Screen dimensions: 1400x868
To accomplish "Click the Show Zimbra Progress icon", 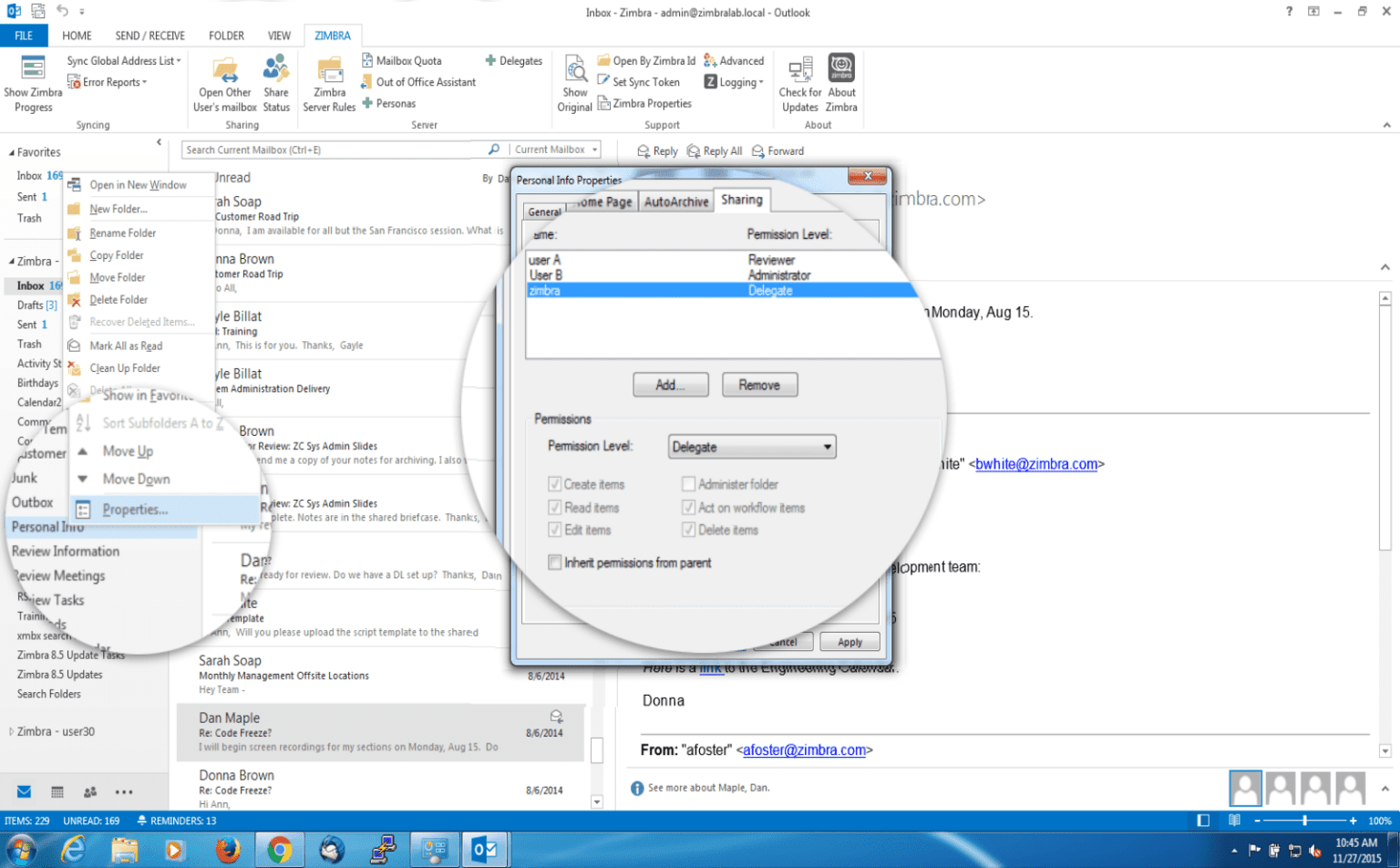I will [32, 82].
